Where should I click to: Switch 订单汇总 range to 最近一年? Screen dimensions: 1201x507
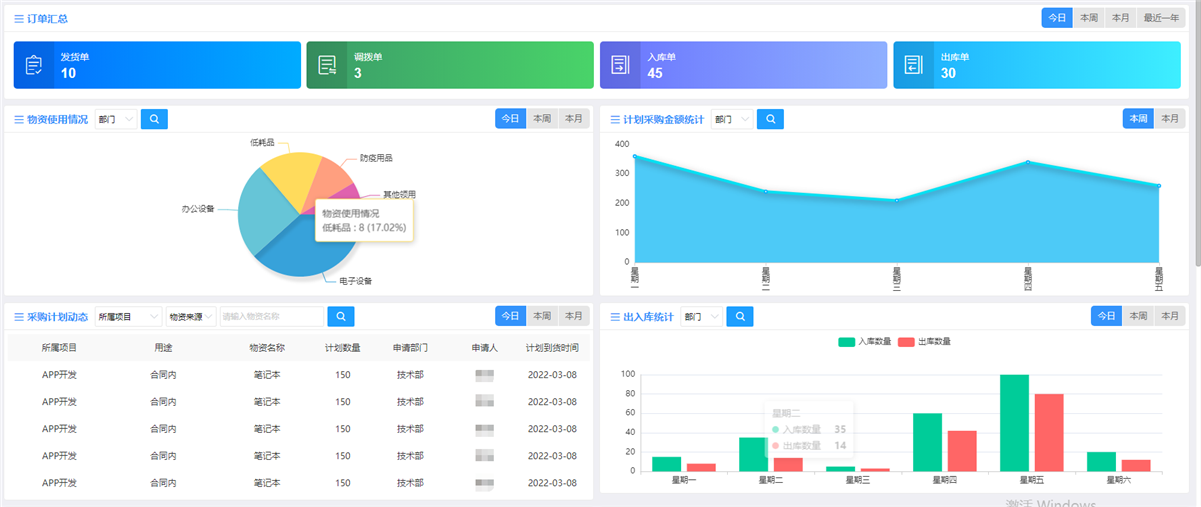pos(1161,18)
